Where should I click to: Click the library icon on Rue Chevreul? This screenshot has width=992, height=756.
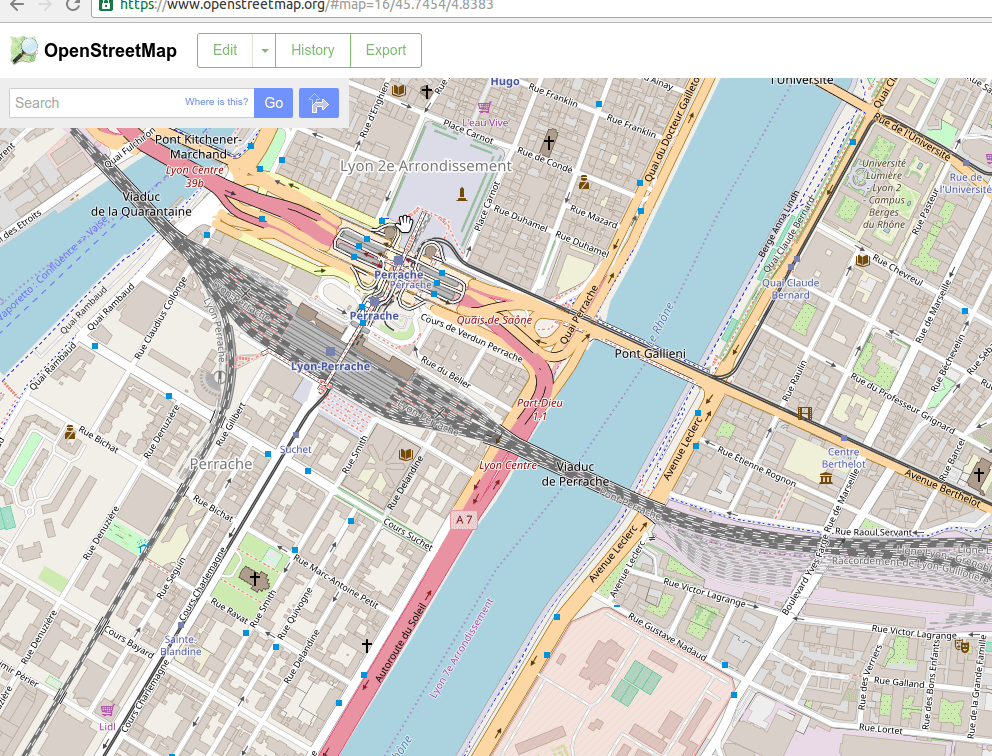[x=862, y=260]
